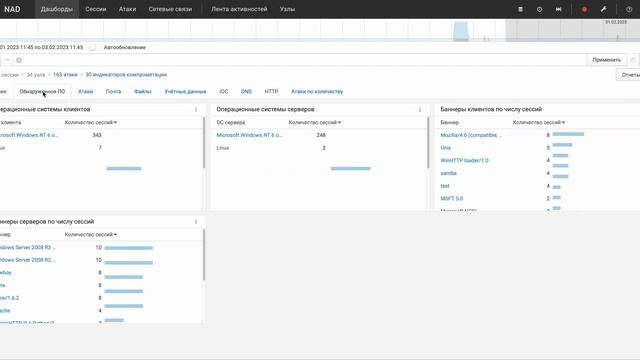Click the gray selected range on timeline
Screen dimensions: 640x360
point(573,30)
